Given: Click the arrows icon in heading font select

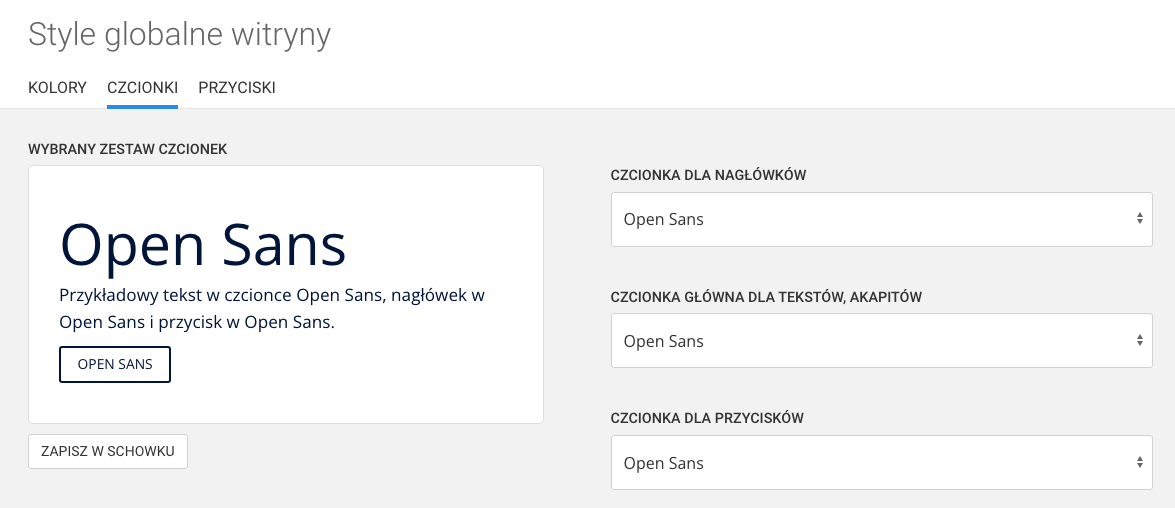Looking at the screenshot, I should tap(1139, 219).
